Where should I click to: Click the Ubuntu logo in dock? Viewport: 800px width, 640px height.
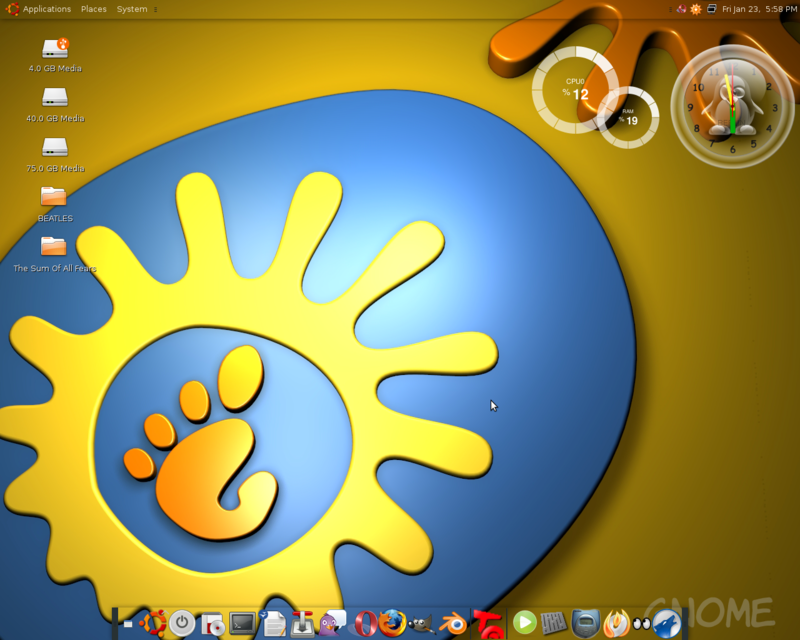[x=153, y=623]
